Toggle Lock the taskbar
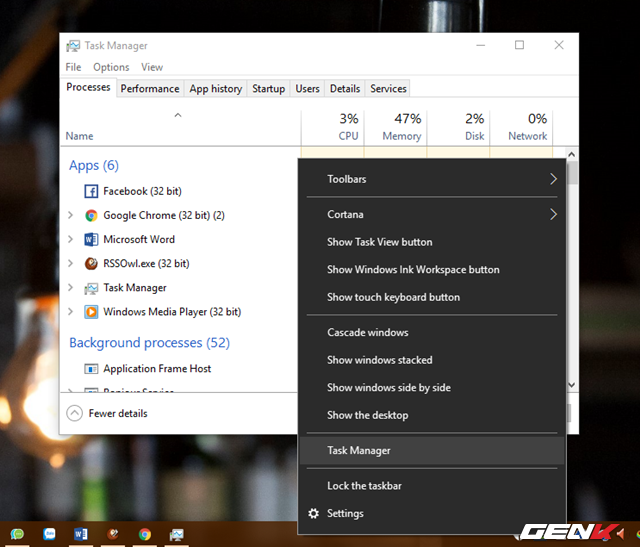640x547 pixels. [x=432, y=486]
